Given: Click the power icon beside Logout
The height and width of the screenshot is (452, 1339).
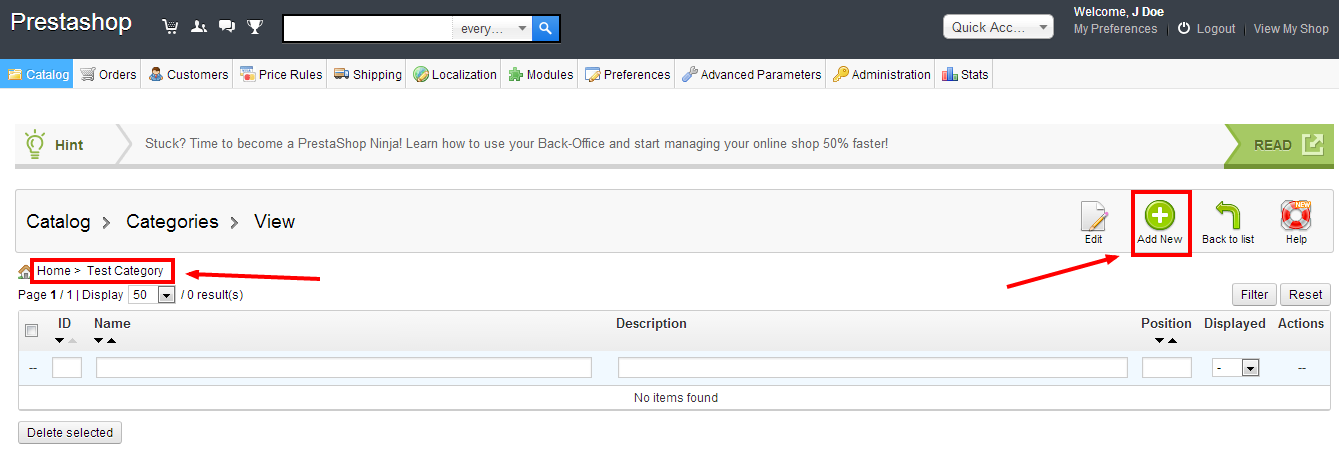Looking at the screenshot, I should tap(1184, 29).
